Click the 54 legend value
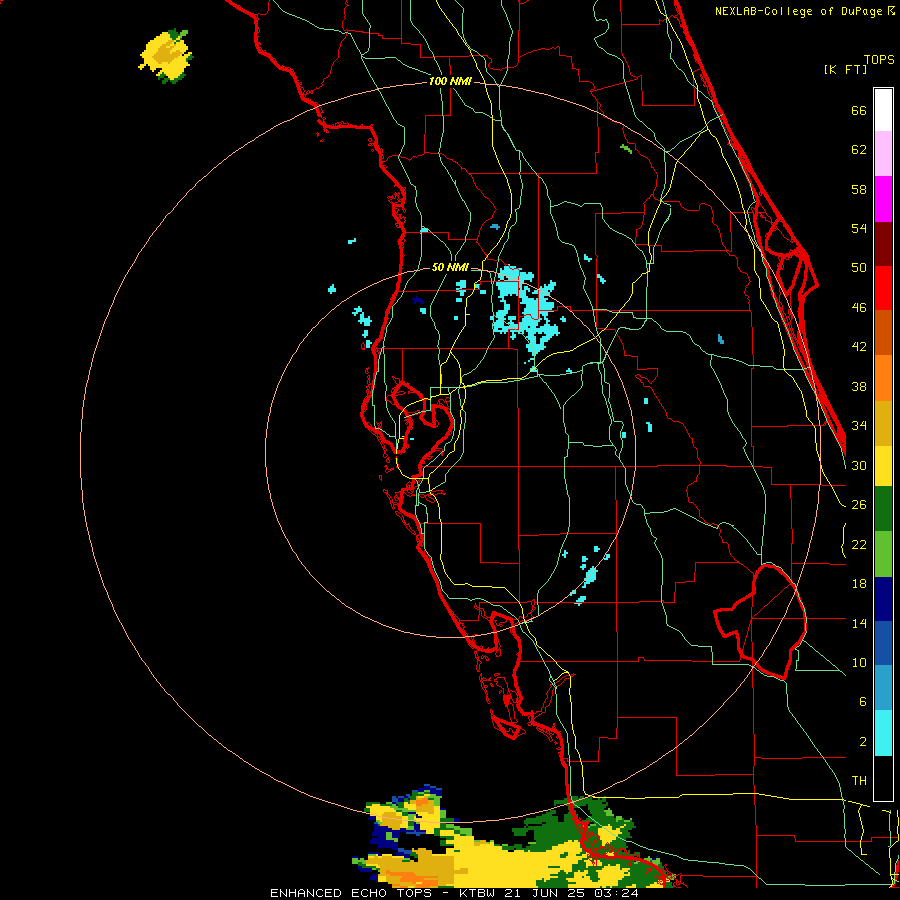900x900 pixels. pos(859,228)
